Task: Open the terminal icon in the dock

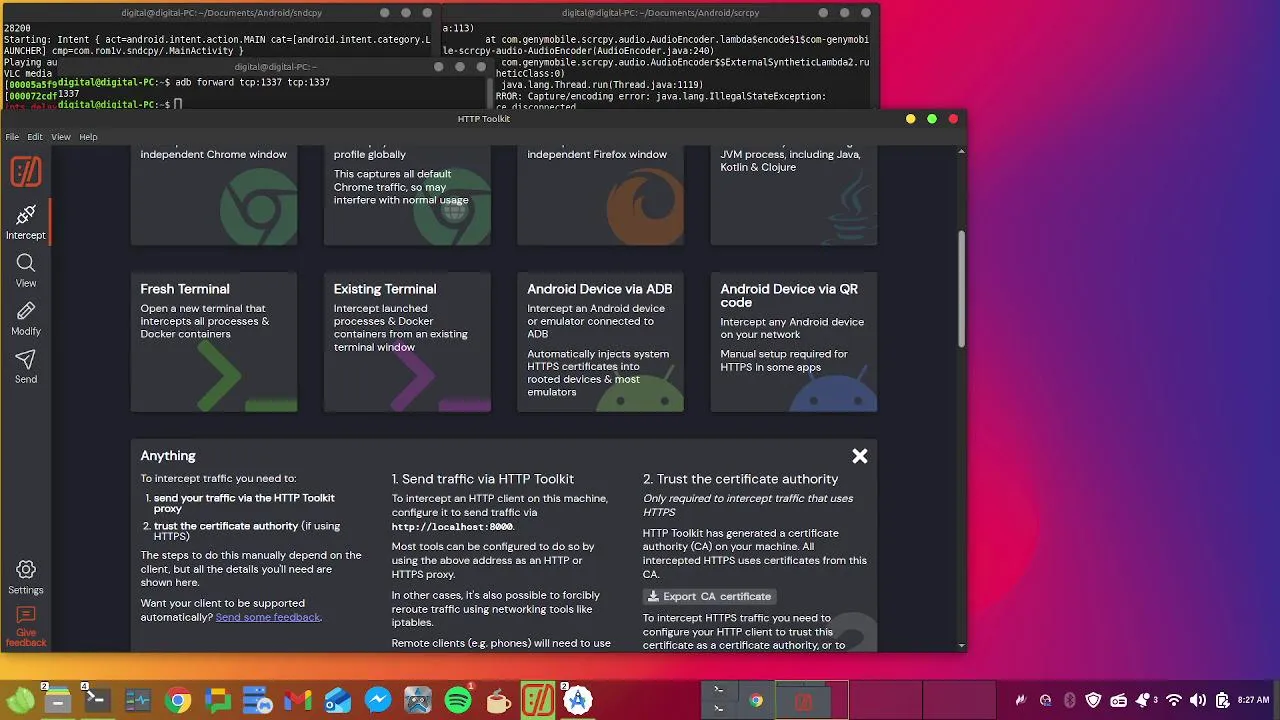Action: pyautogui.click(x=97, y=701)
